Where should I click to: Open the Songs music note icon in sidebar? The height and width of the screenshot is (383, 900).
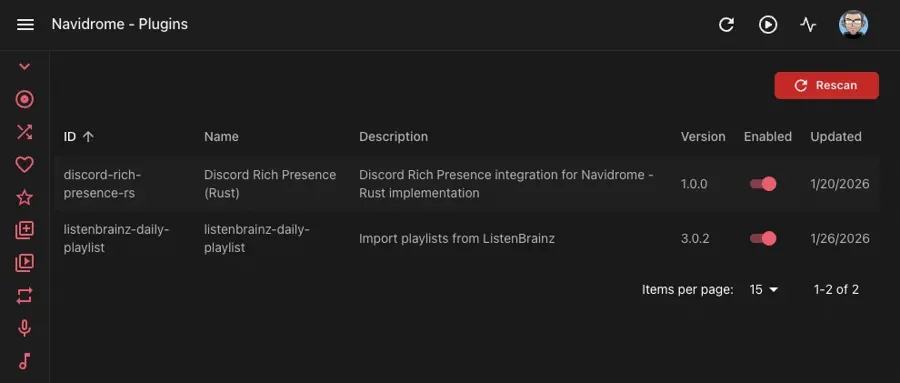tap(24, 361)
